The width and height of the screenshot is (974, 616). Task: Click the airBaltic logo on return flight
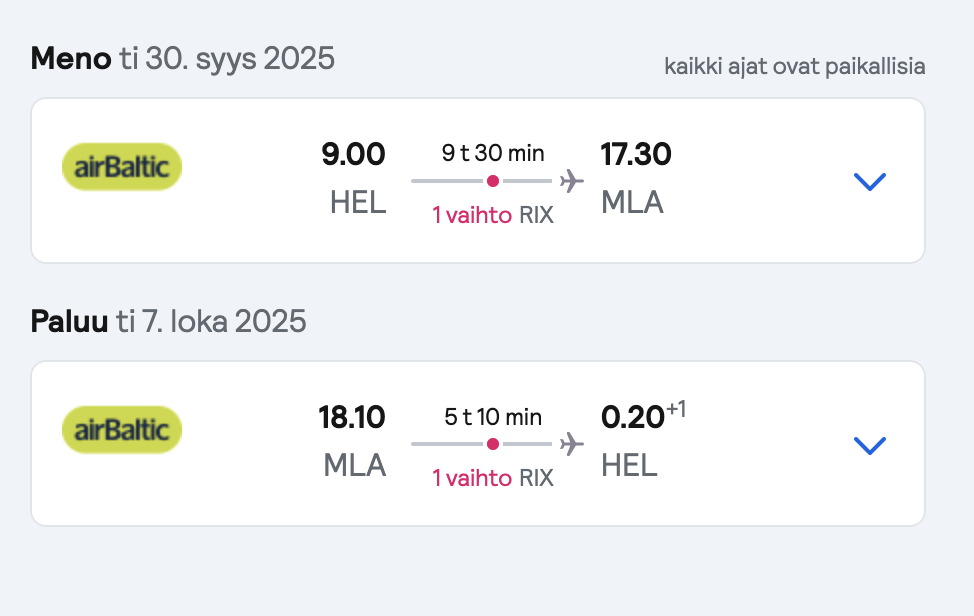(122, 430)
